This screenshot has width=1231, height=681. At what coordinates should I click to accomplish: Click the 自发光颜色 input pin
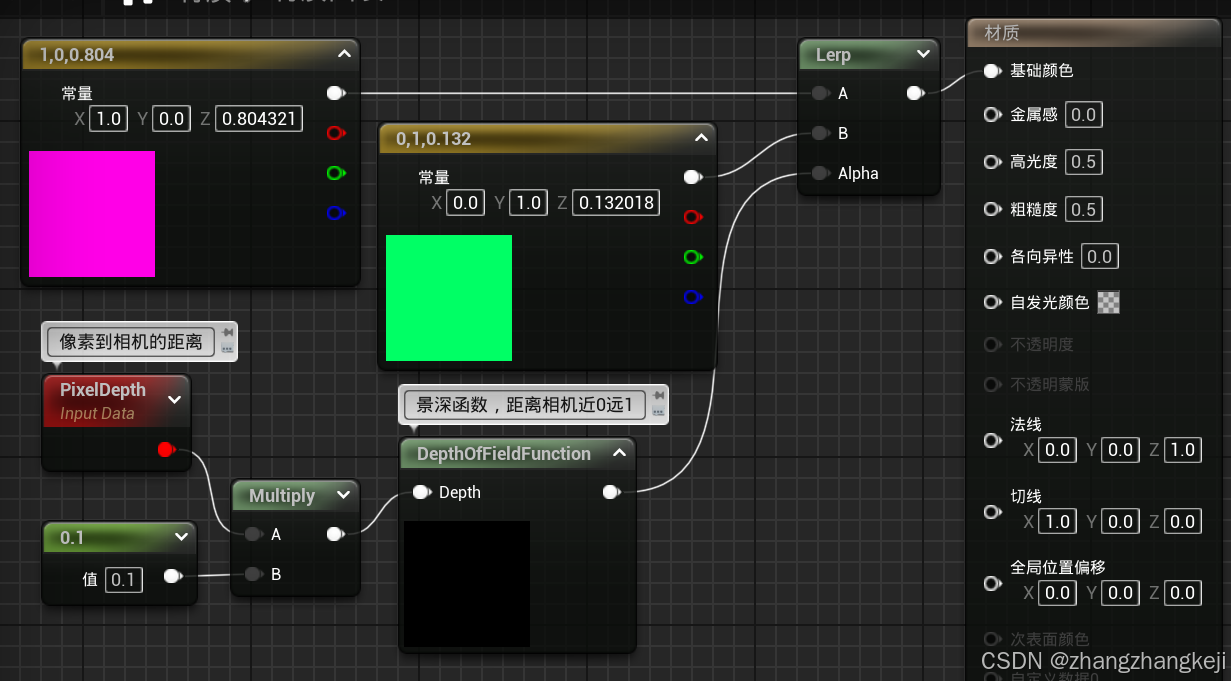[x=992, y=302]
